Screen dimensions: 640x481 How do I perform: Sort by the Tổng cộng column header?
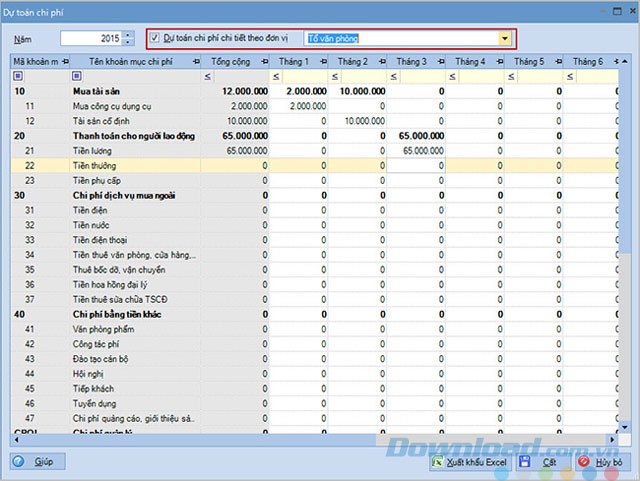pos(235,62)
